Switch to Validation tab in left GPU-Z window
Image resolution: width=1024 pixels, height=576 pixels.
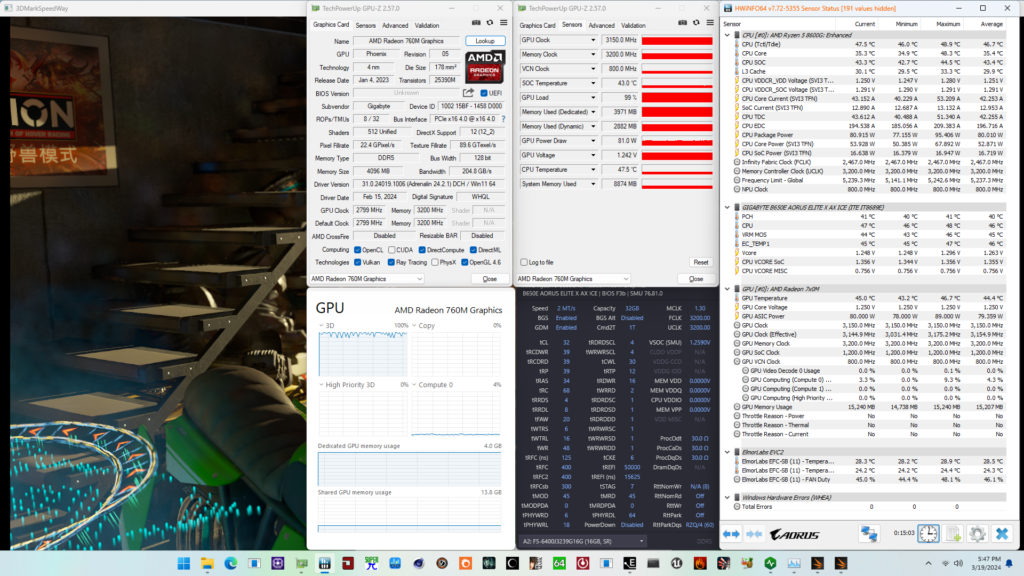(x=427, y=25)
